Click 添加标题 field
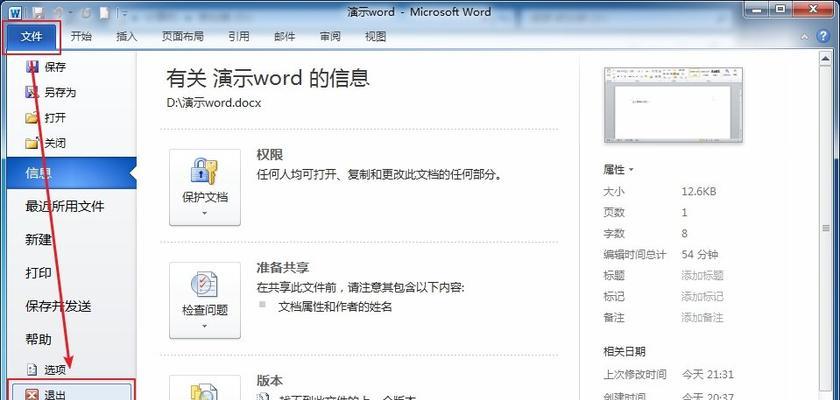The image size is (840, 400). [x=702, y=275]
